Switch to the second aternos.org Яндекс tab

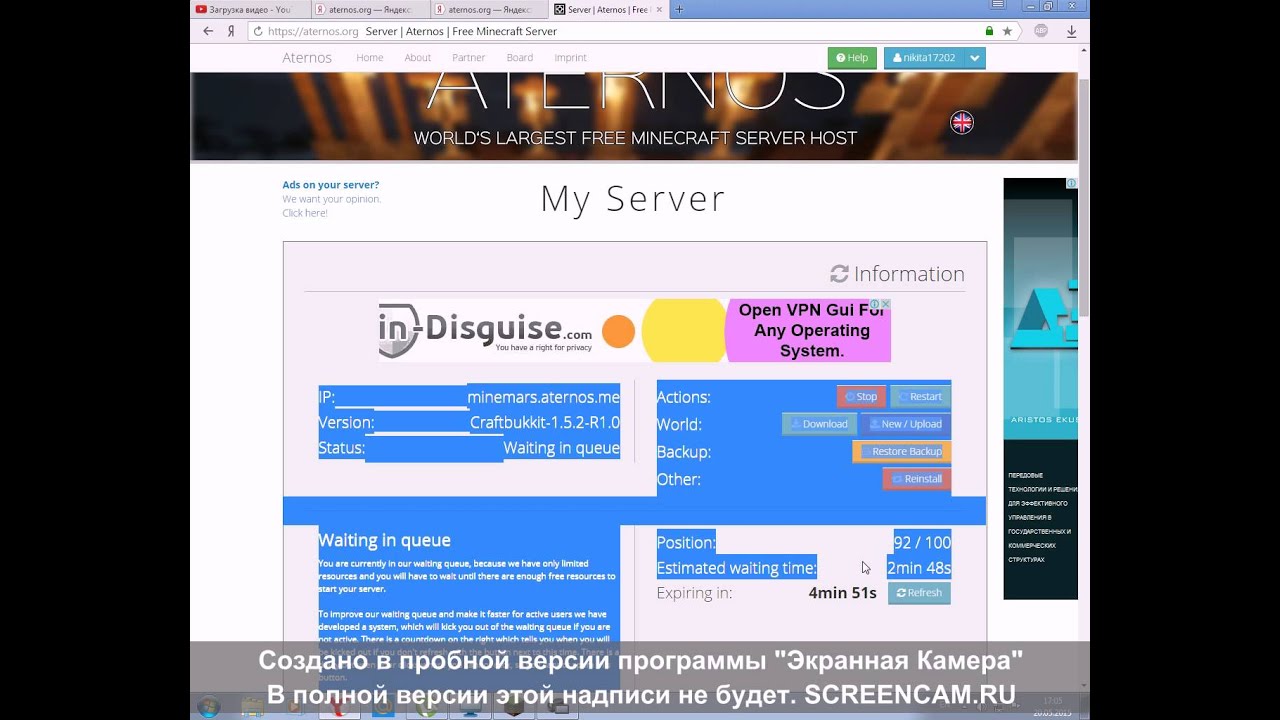pyautogui.click(x=489, y=9)
